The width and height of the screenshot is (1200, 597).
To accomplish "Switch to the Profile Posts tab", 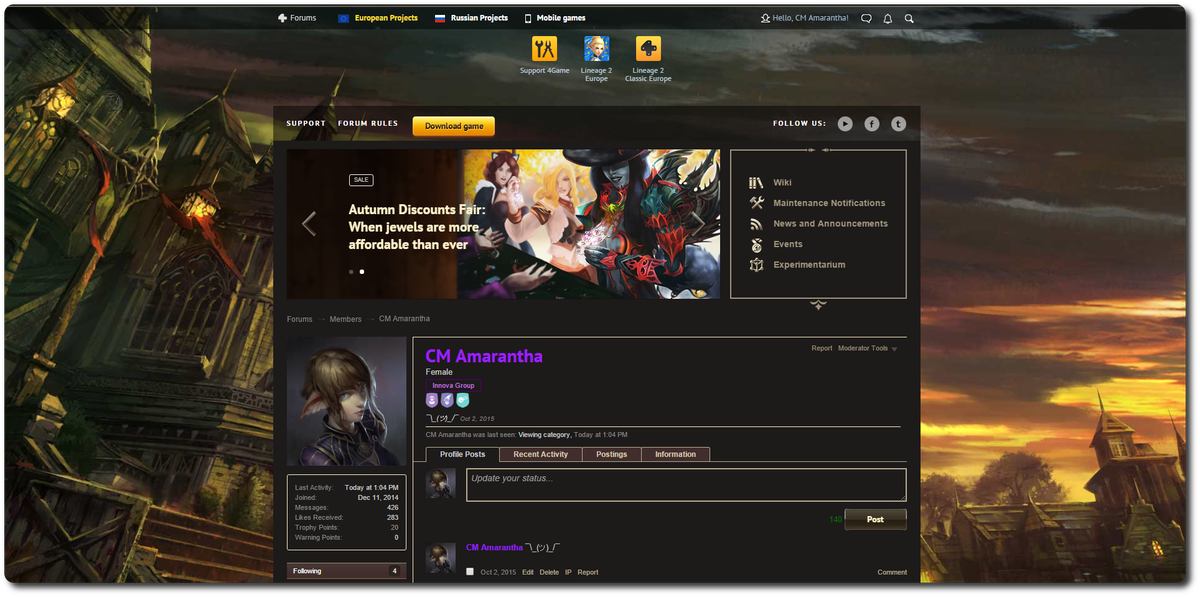I will coord(463,454).
